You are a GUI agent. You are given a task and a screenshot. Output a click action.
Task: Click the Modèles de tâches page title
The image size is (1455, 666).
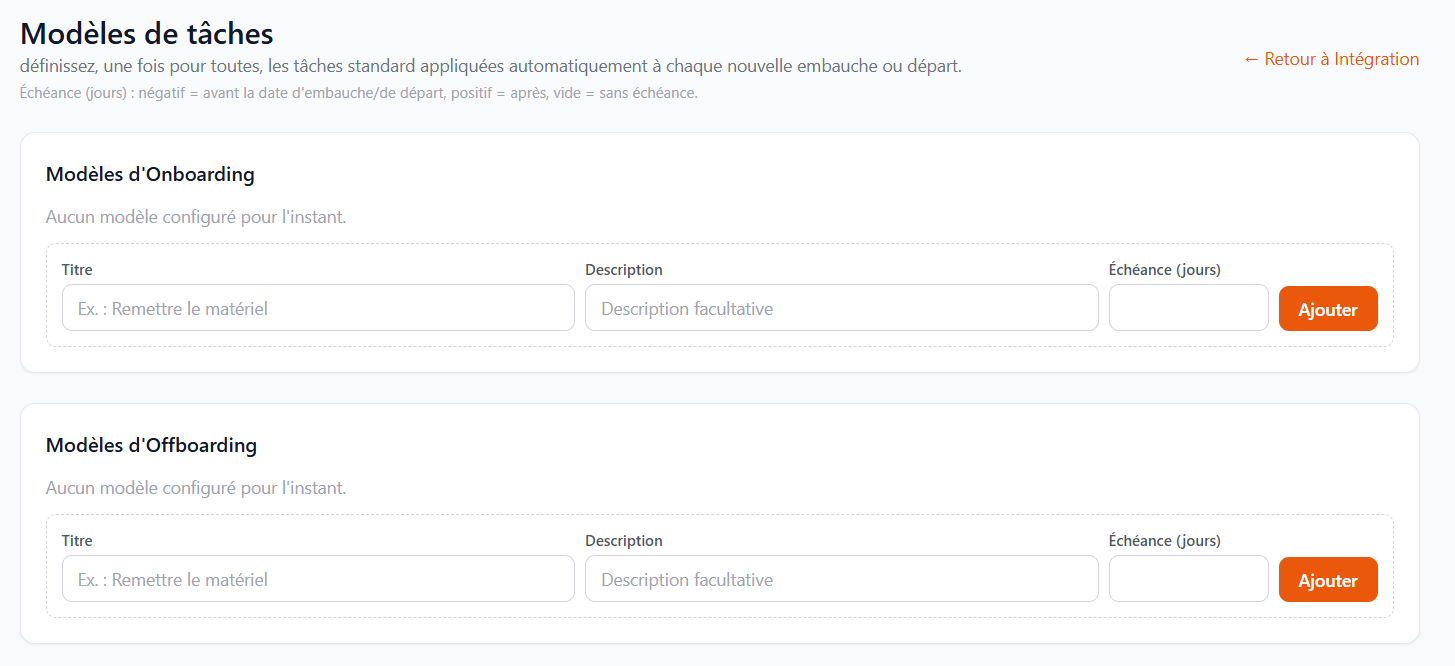(147, 33)
